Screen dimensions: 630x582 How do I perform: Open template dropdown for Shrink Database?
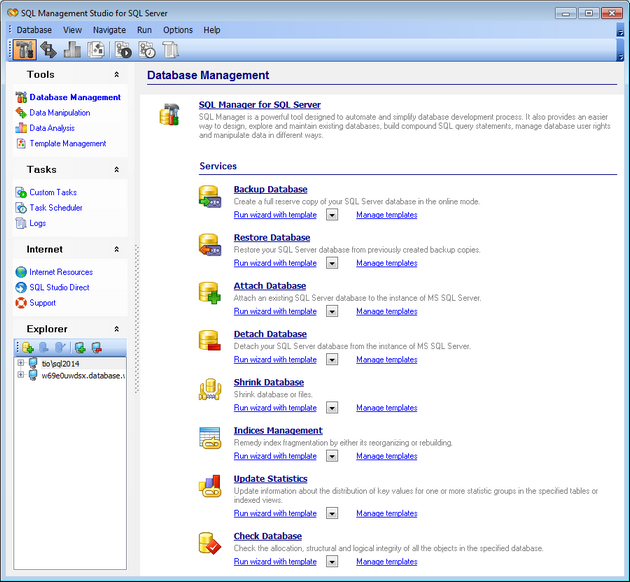(x=332, y=408)
